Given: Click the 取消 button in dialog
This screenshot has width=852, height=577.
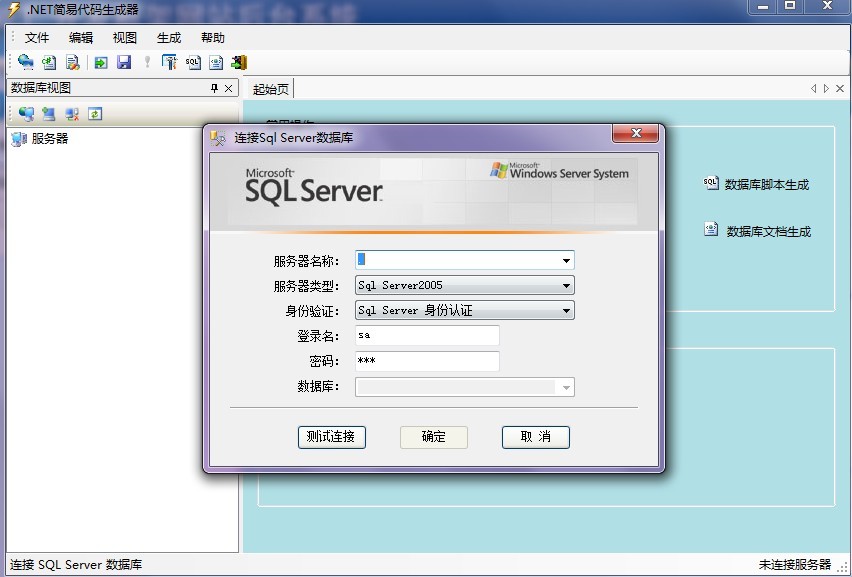Looking at the screenshot, I should click(x=535, y=437).
